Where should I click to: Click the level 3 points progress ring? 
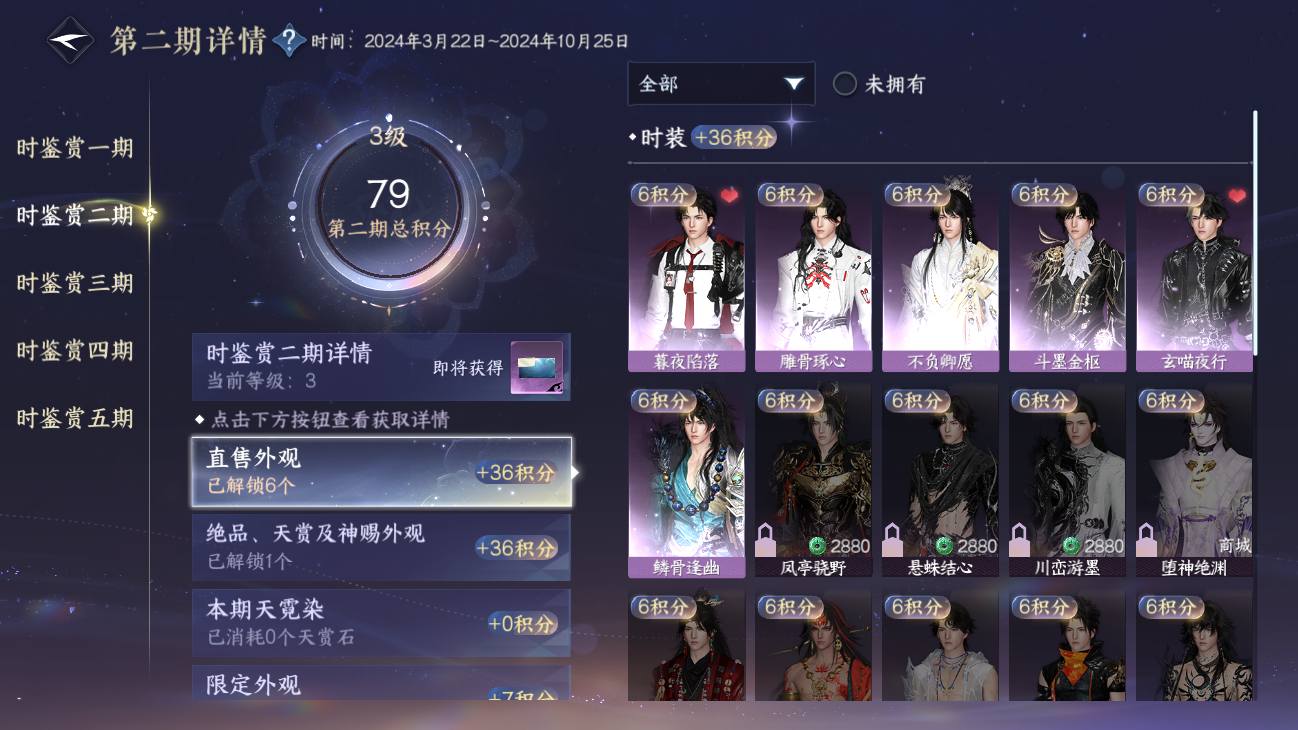pyautogui.click(x=389, y=208)
